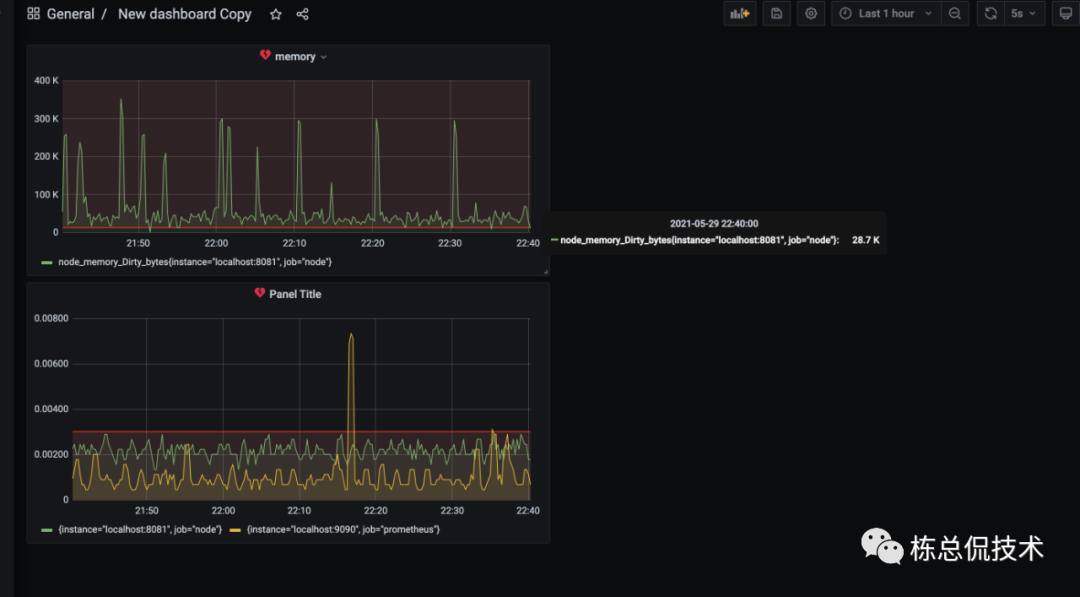Viewport: 1080px width, 597px height.
Task: Share the dashboard using the share icon
Action: click(302, 14)
